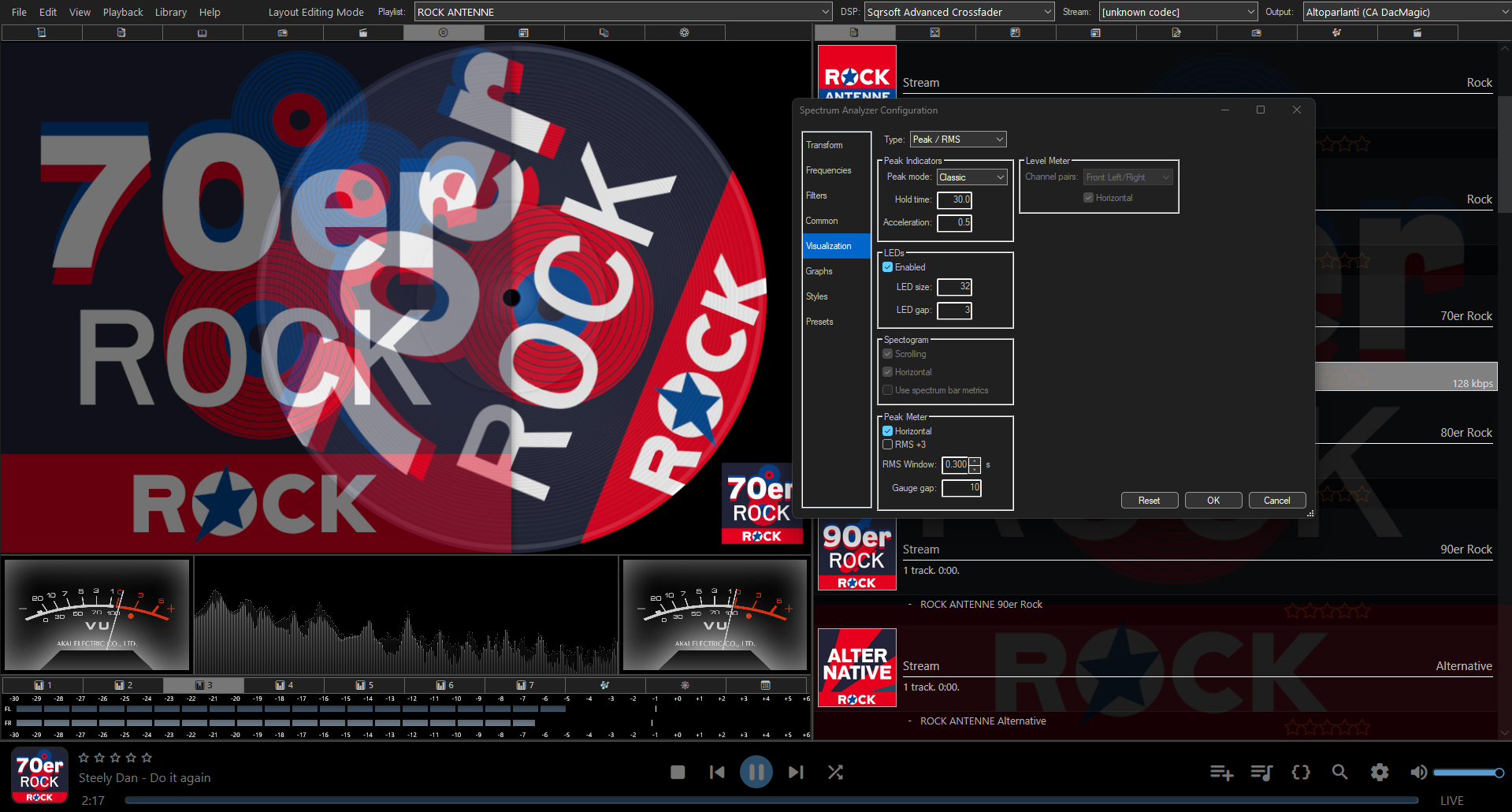The width and height of the screenshot is (1512, 812).
Task: Open the Peak mode dropdown
Action: (x=971, y=177)
